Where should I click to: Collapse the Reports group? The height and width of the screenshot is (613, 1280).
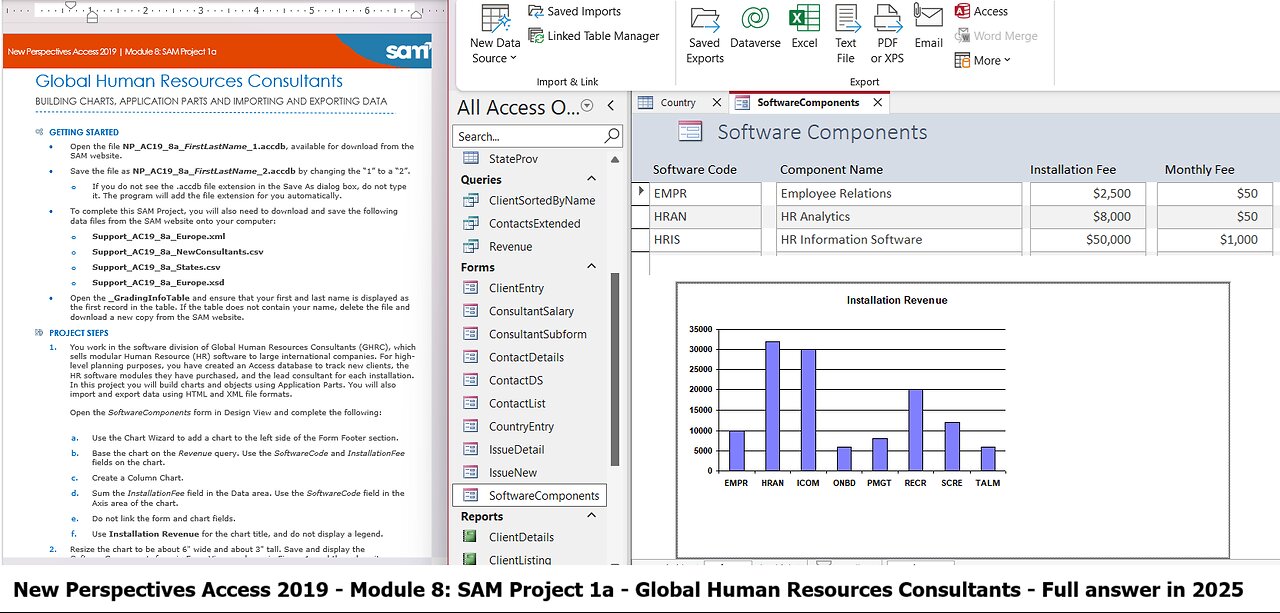click(x=591, y=516)
